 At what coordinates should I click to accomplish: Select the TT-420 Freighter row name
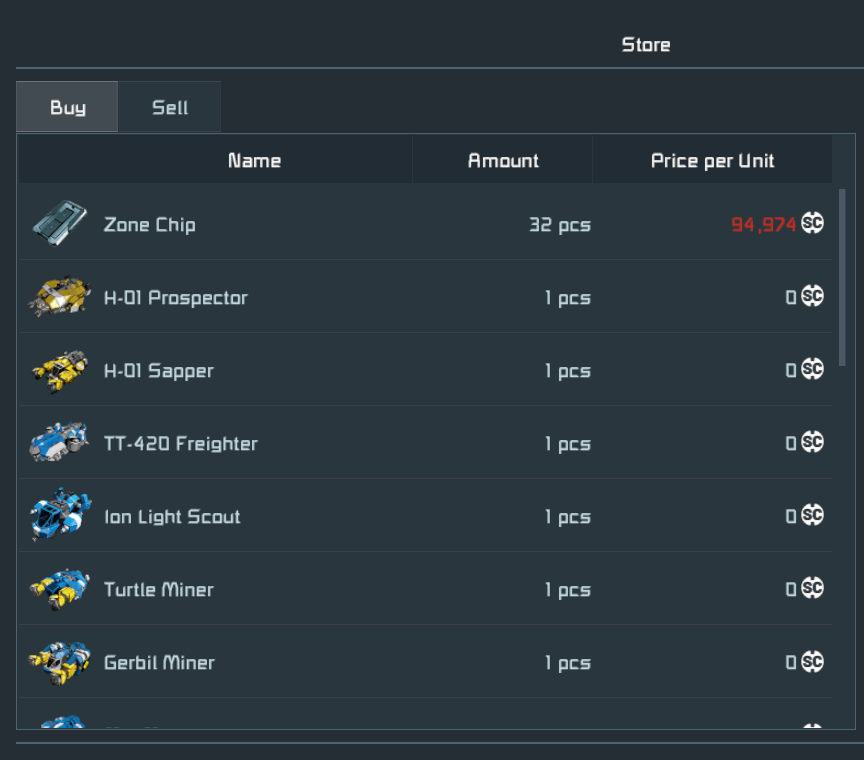pyautogui.click(x=180, y=444)
